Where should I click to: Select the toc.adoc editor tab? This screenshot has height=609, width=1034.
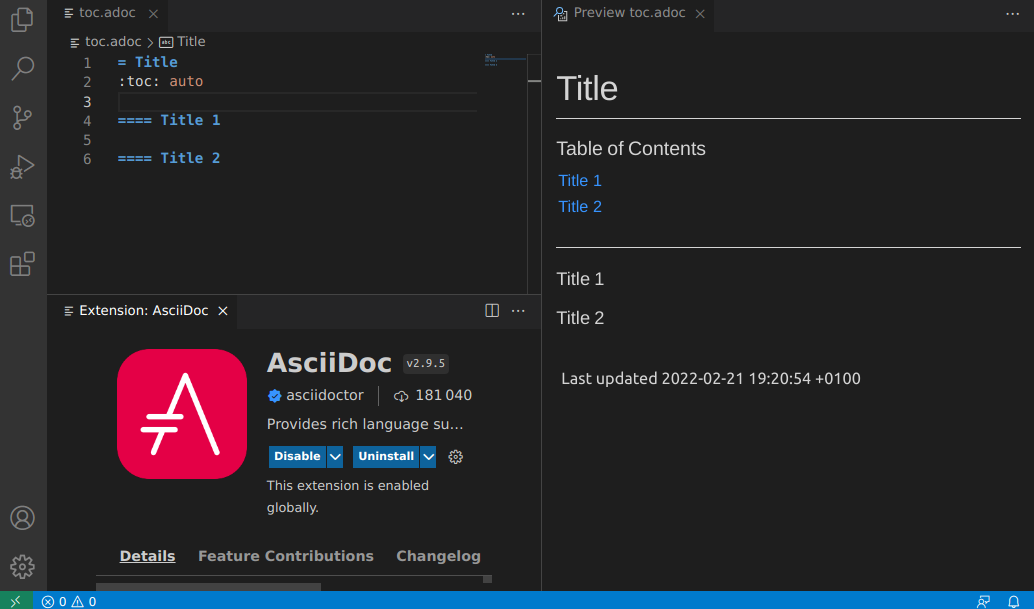pos(107,13)
